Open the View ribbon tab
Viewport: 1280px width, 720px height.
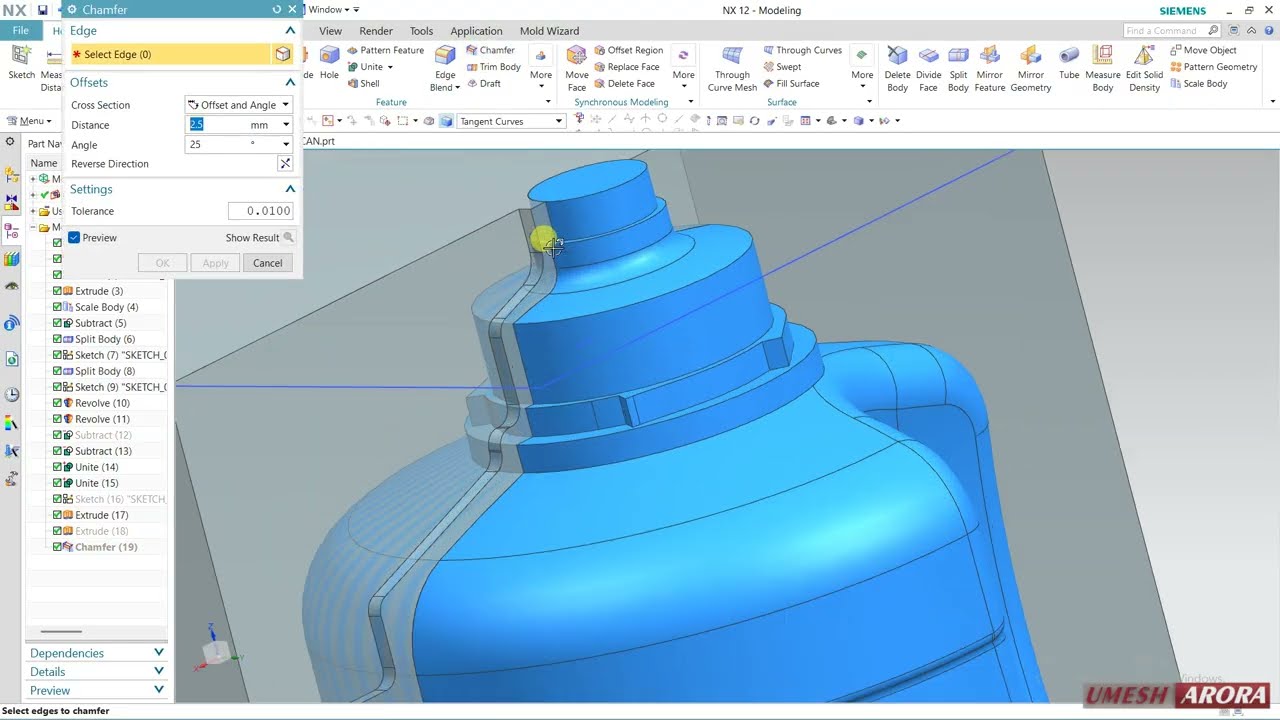coord(330,31)
